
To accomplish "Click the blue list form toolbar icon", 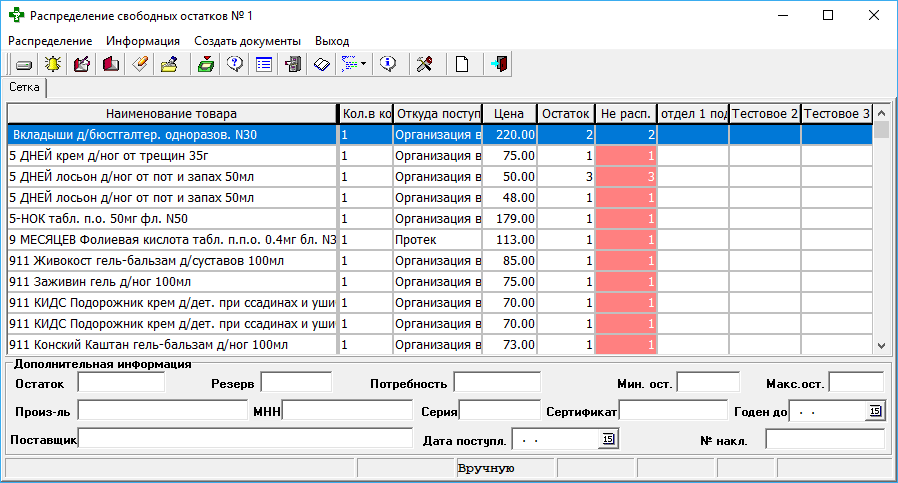I will click(x=264, y=64).
